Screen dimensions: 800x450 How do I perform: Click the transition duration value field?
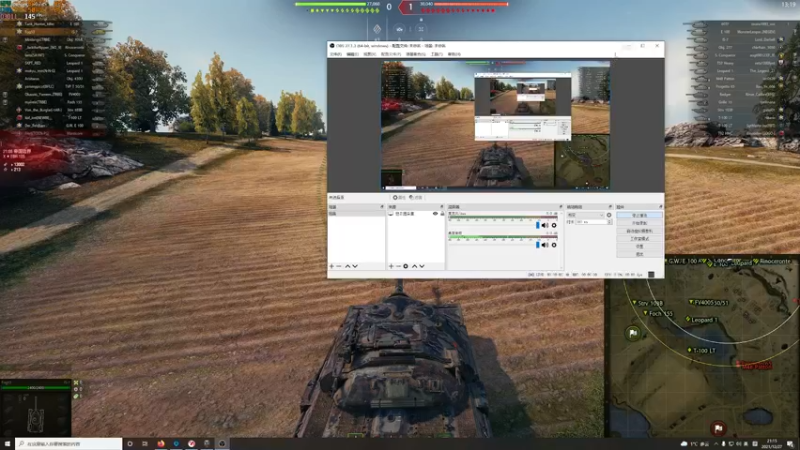coord(591,222)
